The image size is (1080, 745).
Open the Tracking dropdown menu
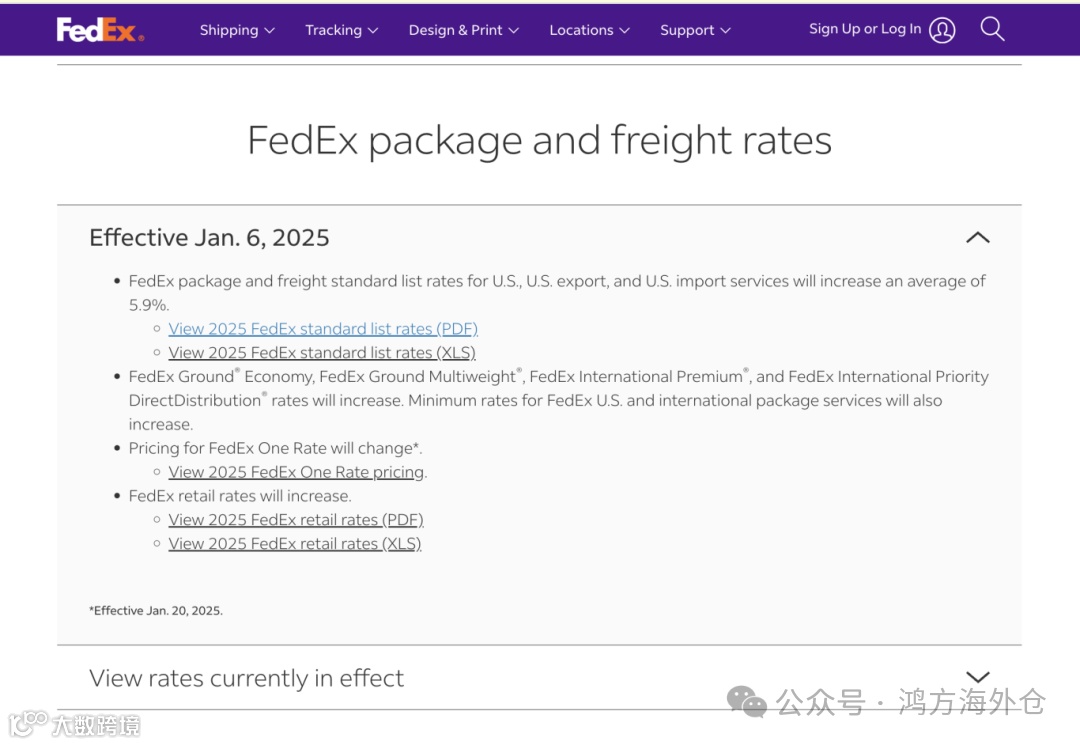point(342,30)
